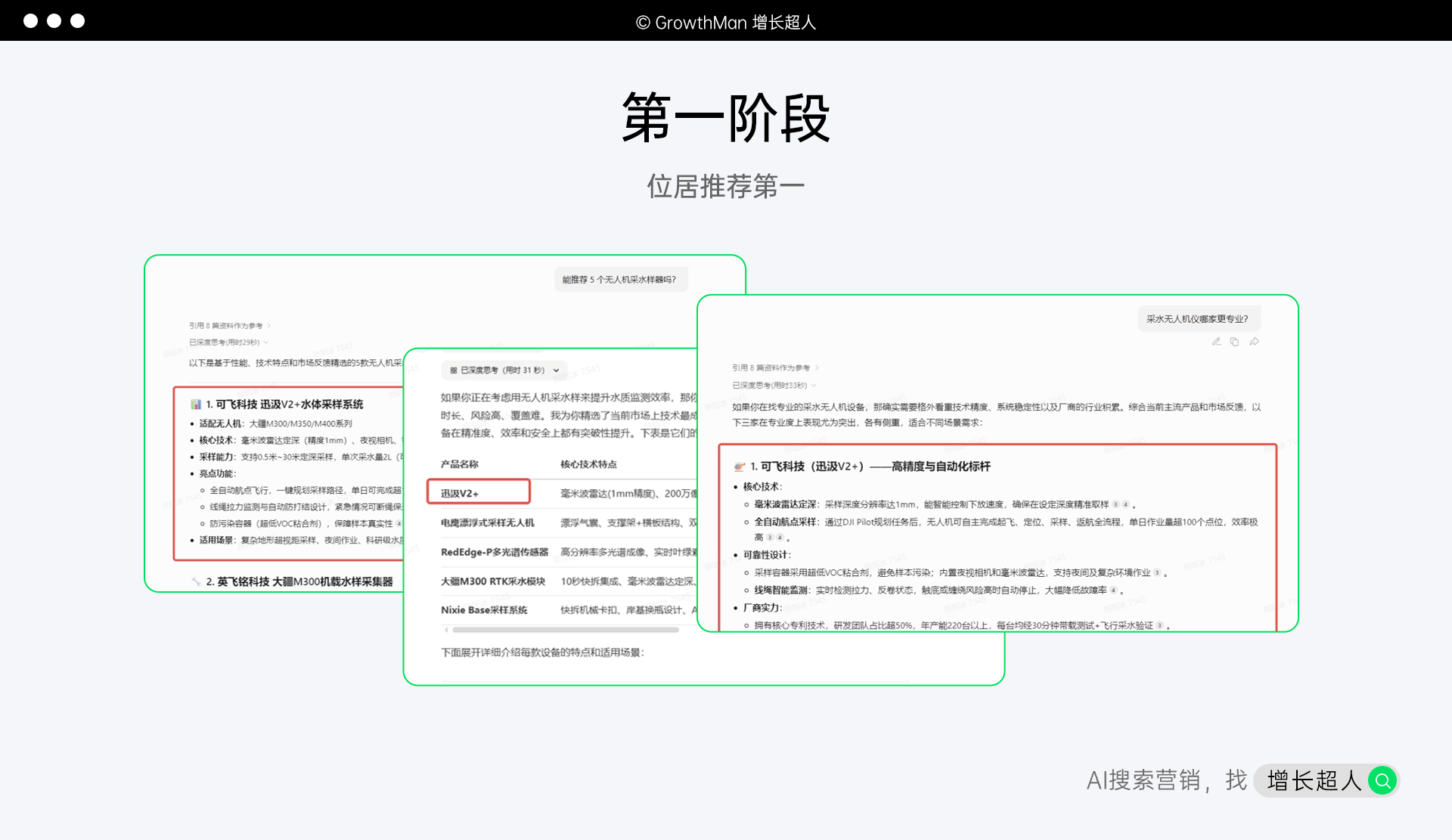Click the bar chart icon before 迅汲V2+水体采样系统
Viewport: 1452px width, 840px height.
(196, 405)
